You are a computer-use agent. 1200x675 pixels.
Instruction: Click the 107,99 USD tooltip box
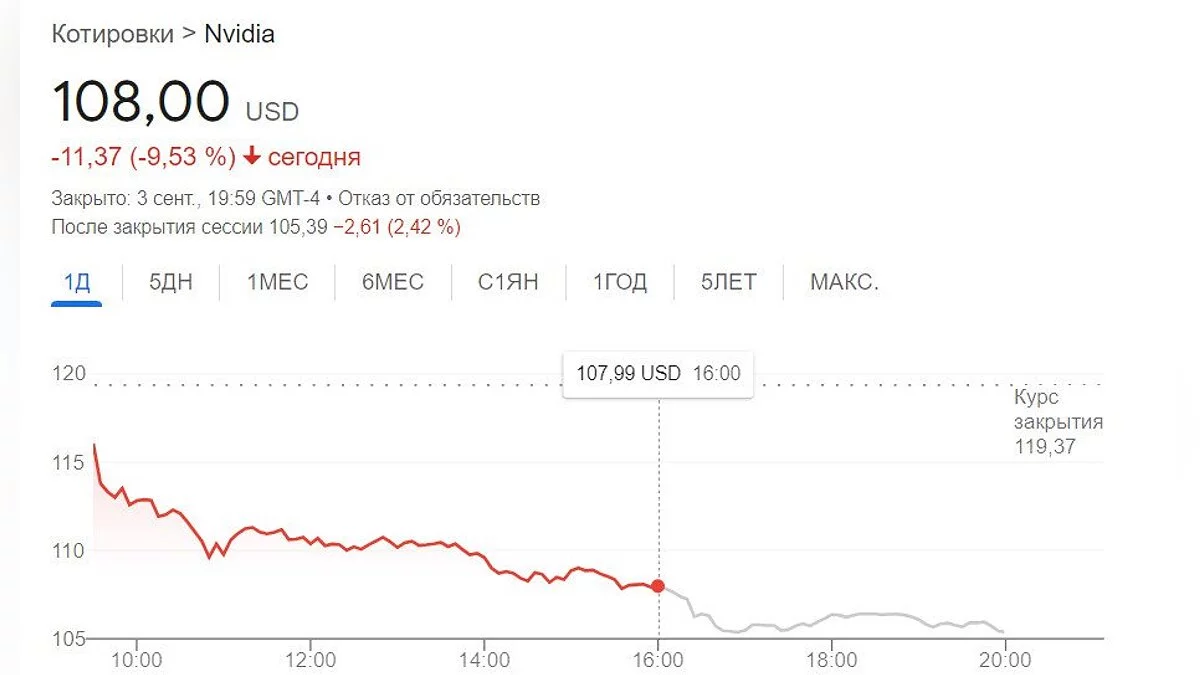click(x=658, y=374)
